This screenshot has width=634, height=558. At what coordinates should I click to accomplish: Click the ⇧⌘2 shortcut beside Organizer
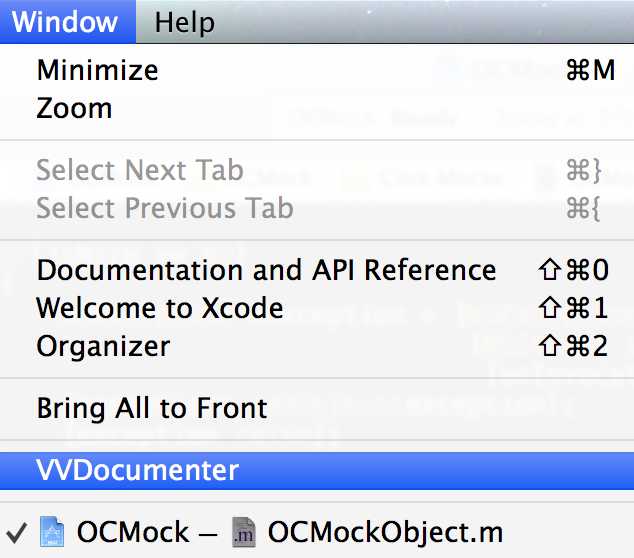(573, 346)
